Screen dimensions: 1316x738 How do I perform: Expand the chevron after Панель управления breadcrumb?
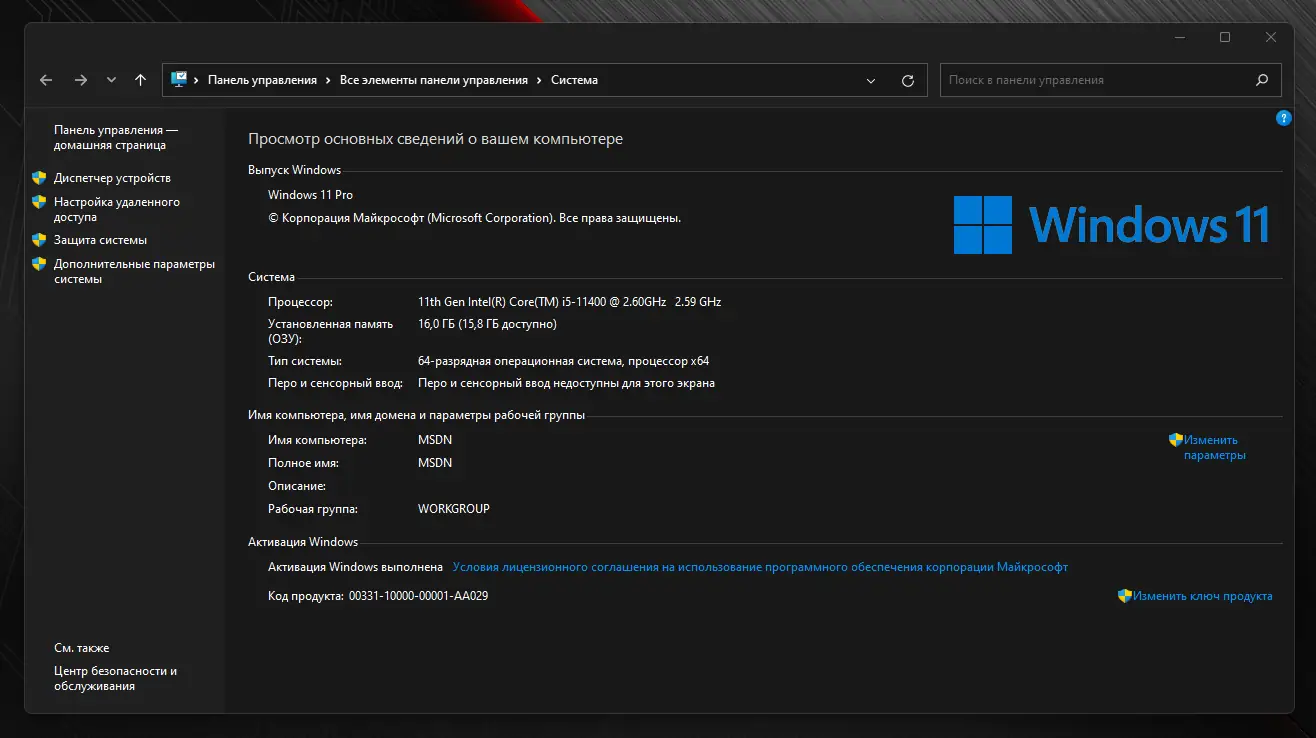coord(328,80)
